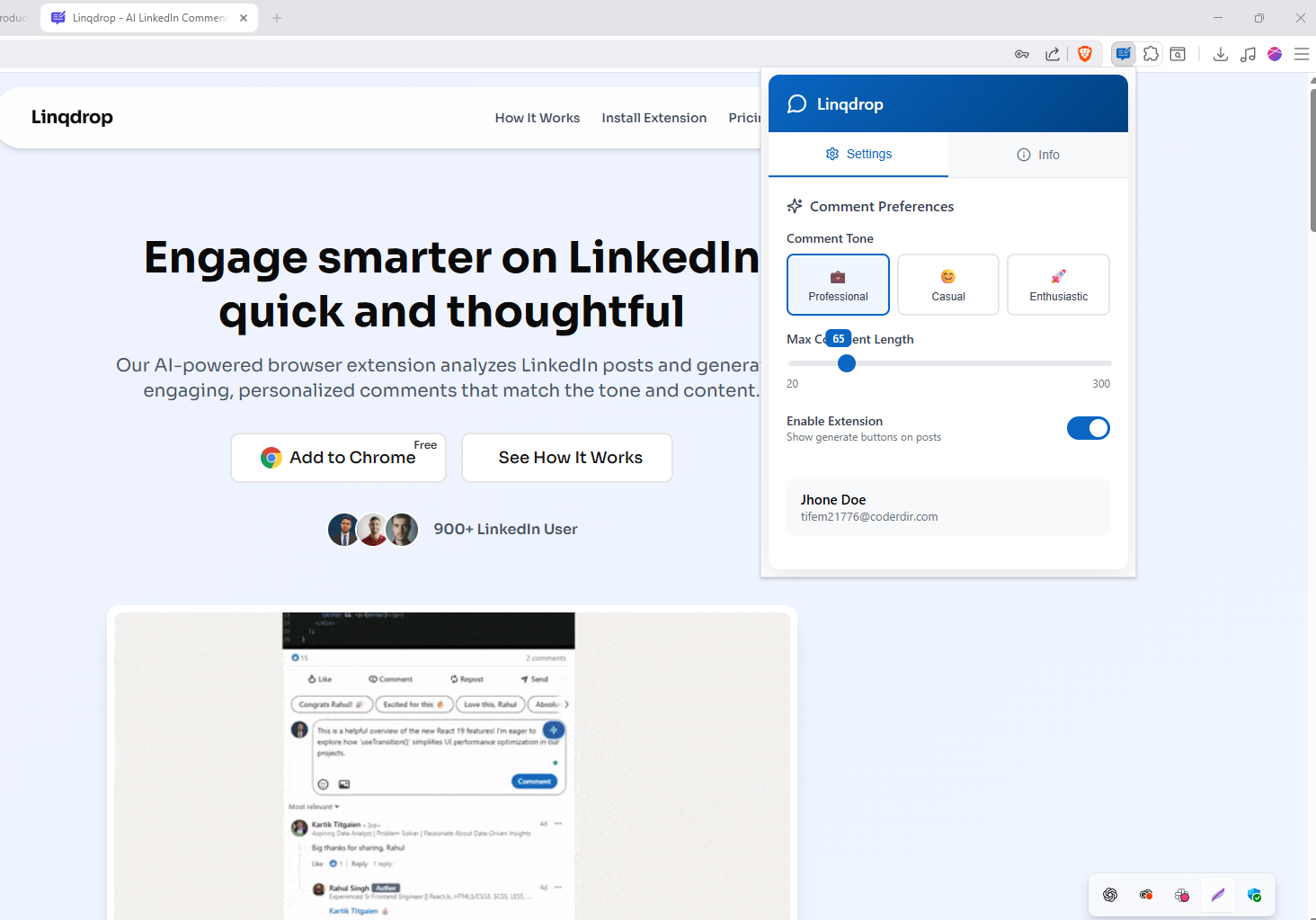This screenshot has height=920, width=1316.
Task: Click the Linqdrop extension toolbar icon
Action: (1124, 54)
